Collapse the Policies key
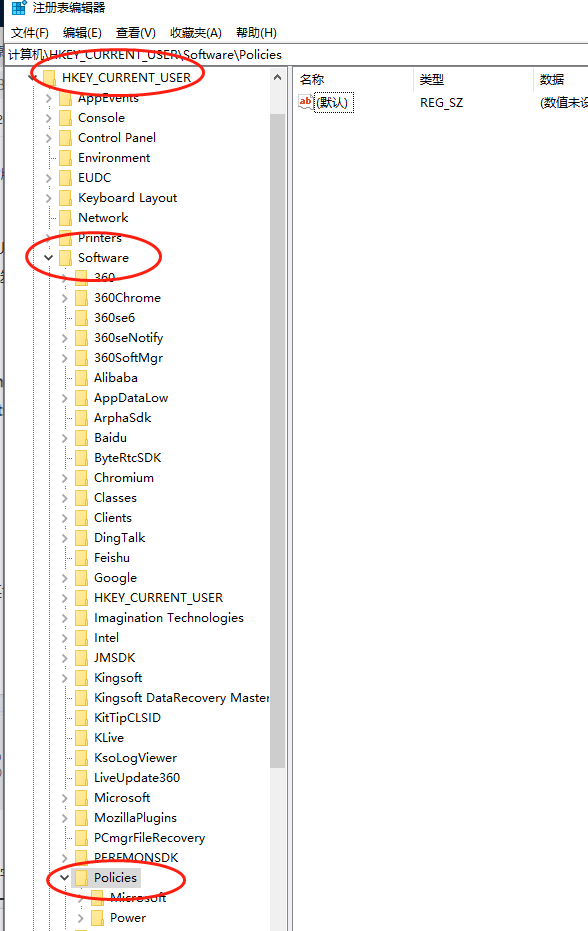The height and width of the screenshot is (931, 588). [x=64, y=878]
